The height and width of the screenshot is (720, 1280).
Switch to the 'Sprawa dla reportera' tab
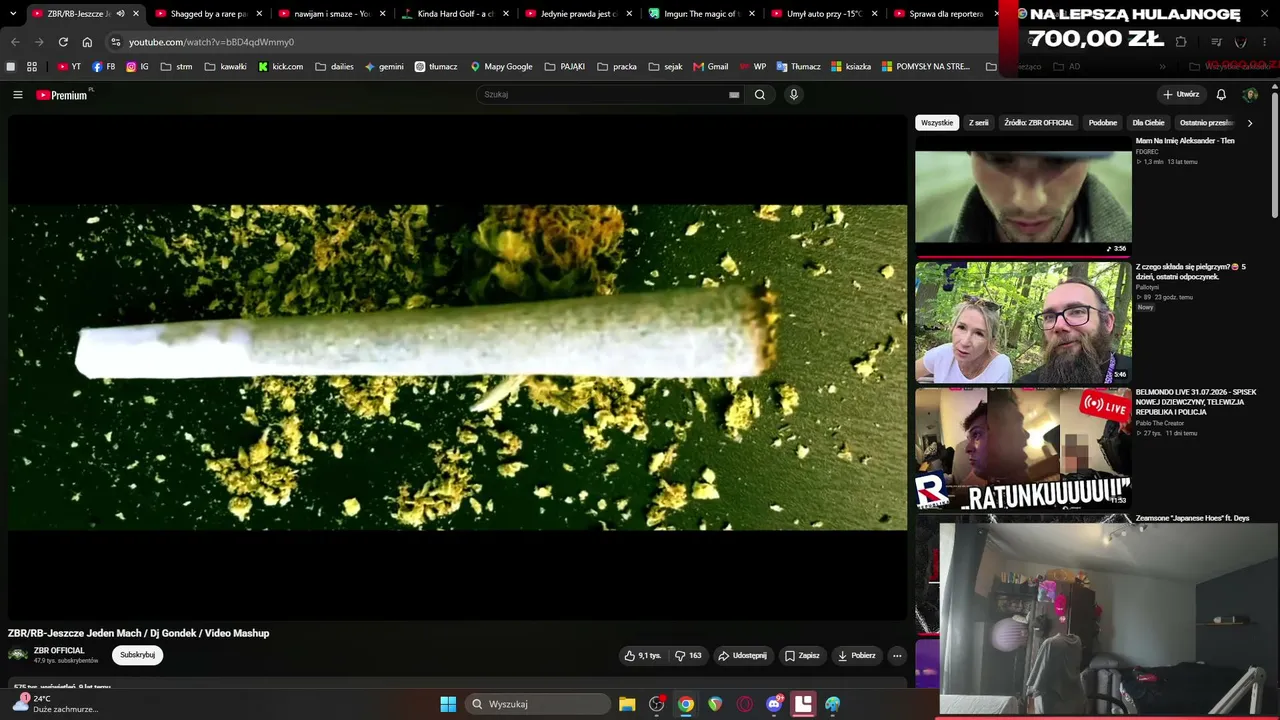[945, 14]
